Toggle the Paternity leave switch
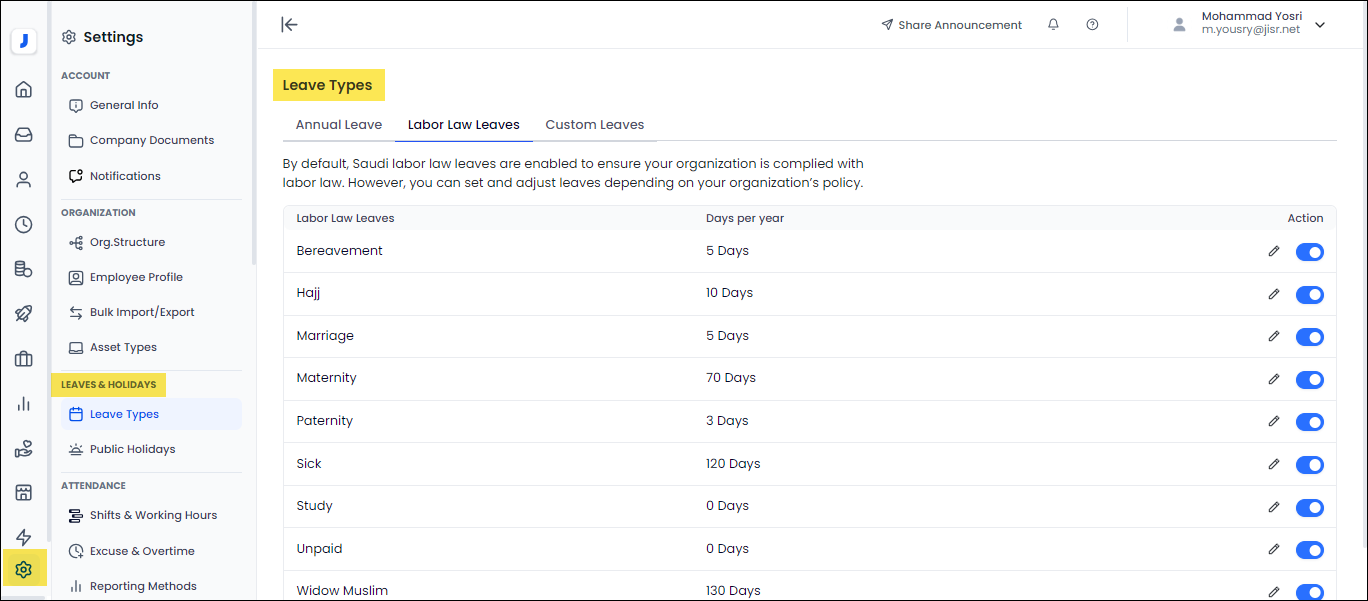The width and height of the screenshot is (1368, 601). pyautogui.click(x=1309, y=421)
